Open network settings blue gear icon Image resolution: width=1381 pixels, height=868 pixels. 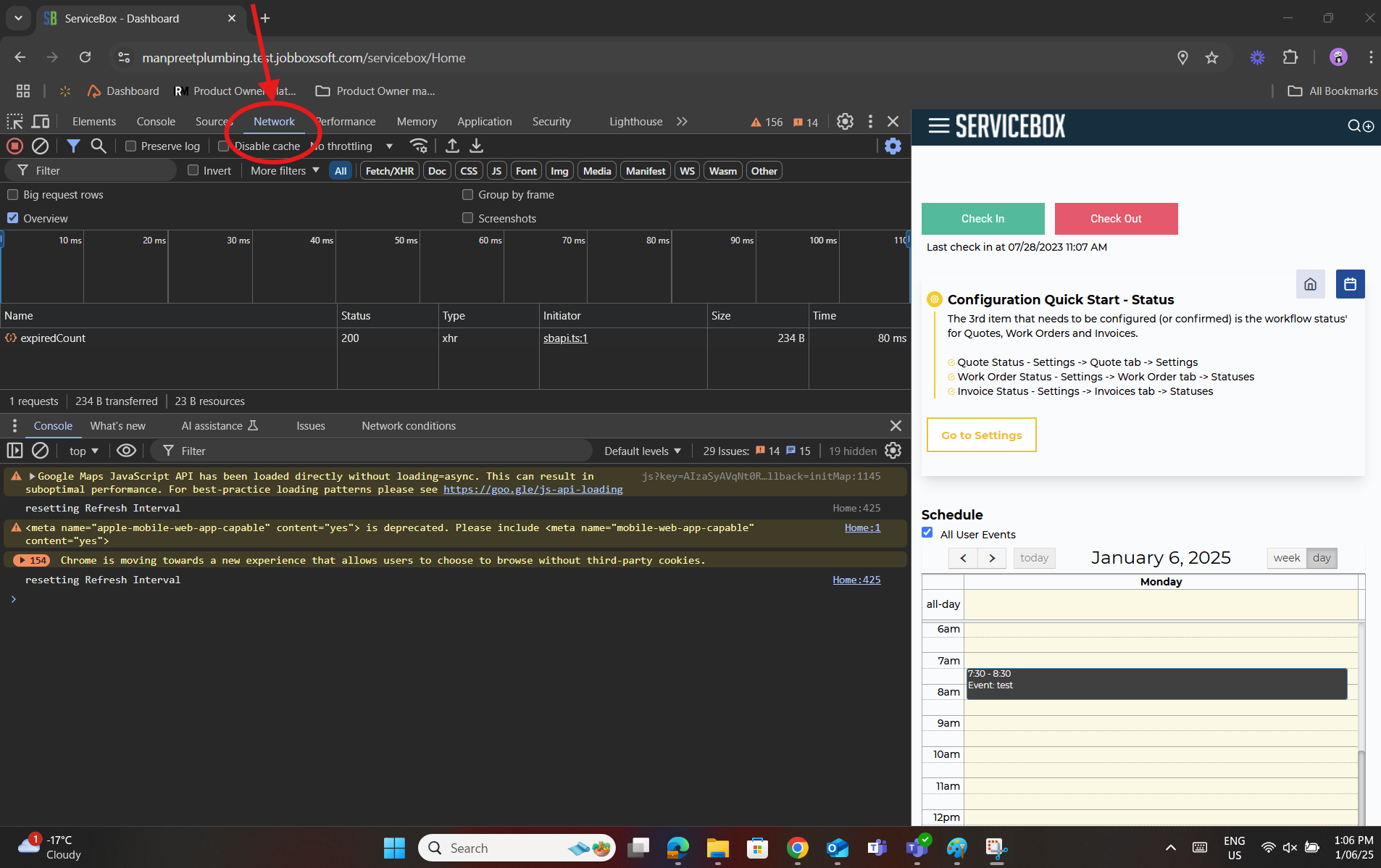(x=893, y=146)
